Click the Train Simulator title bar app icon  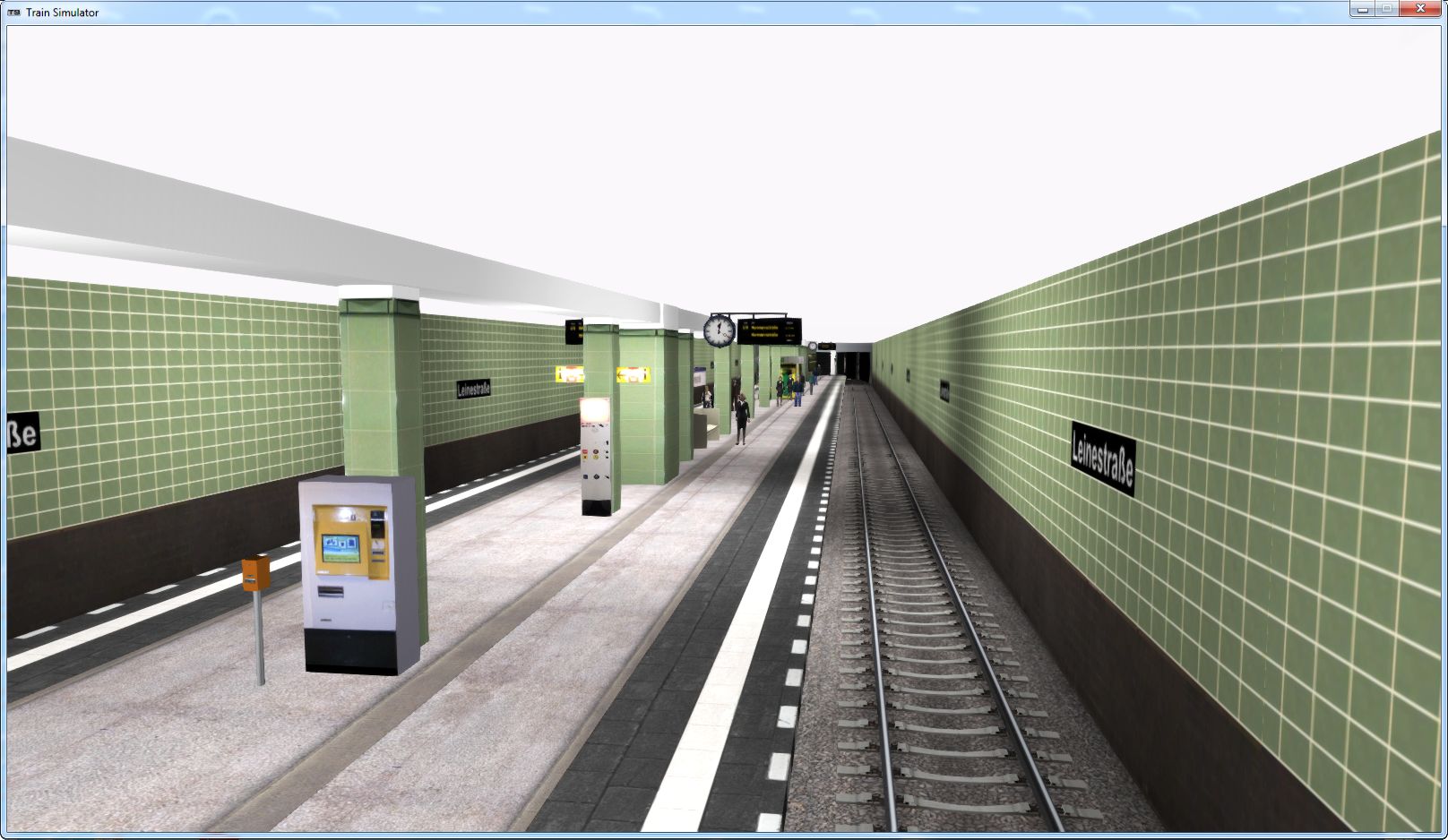[x=13, y=13]
